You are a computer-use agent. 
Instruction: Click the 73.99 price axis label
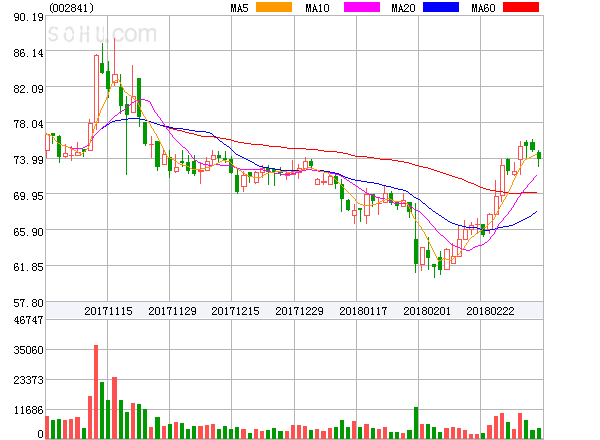coord(29,160)
